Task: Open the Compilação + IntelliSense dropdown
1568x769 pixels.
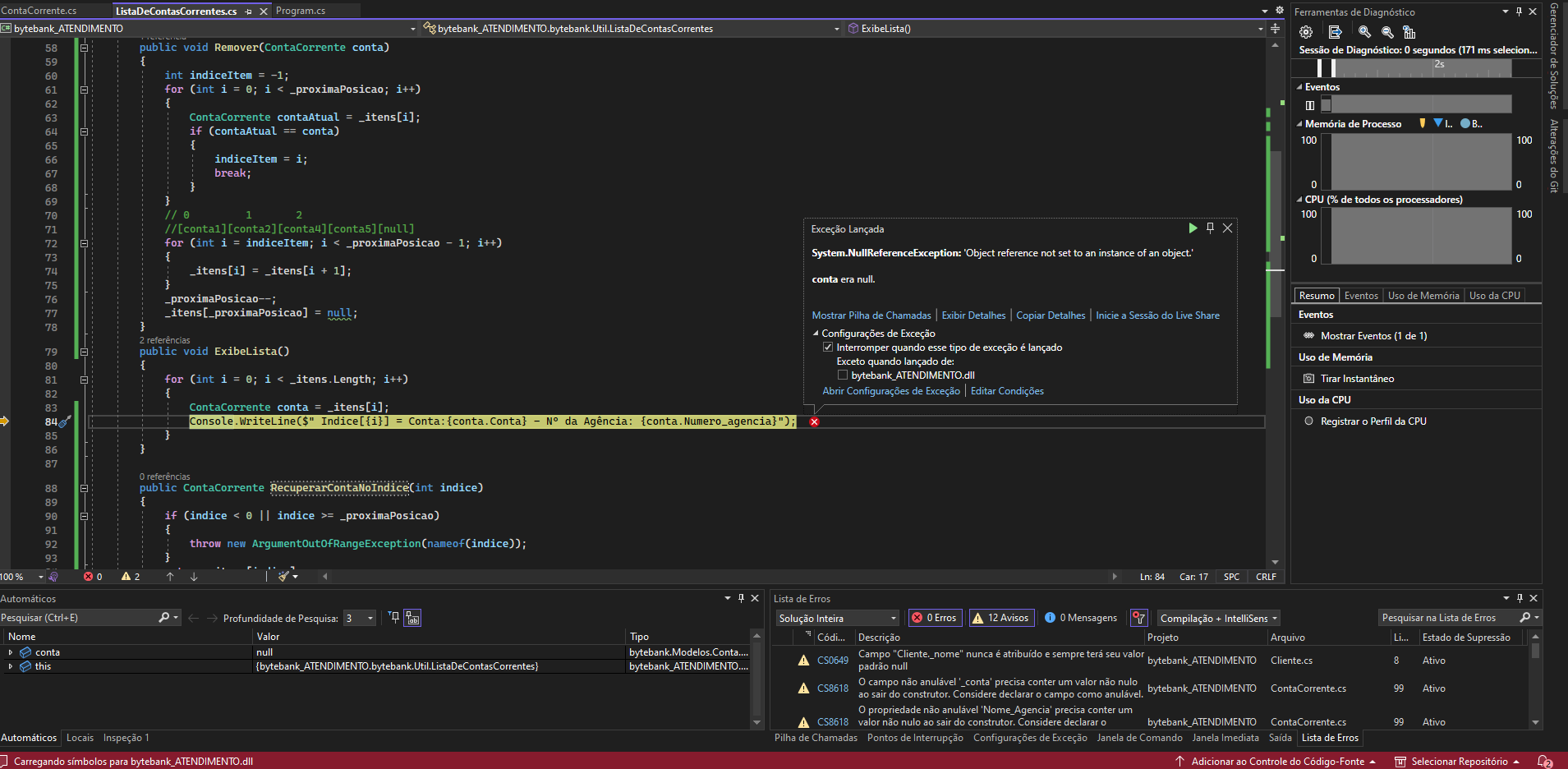Action: (x=1219, y=618)
